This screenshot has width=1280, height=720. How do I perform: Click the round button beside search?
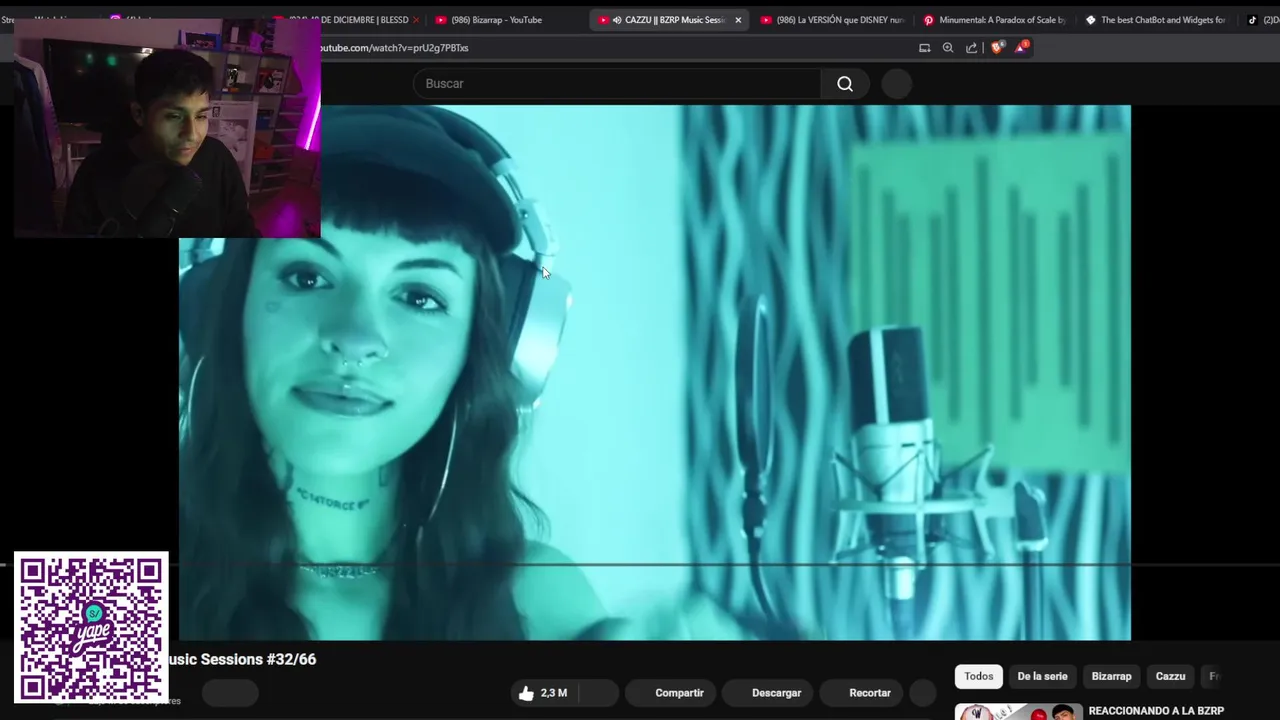[x=897, y=84]
